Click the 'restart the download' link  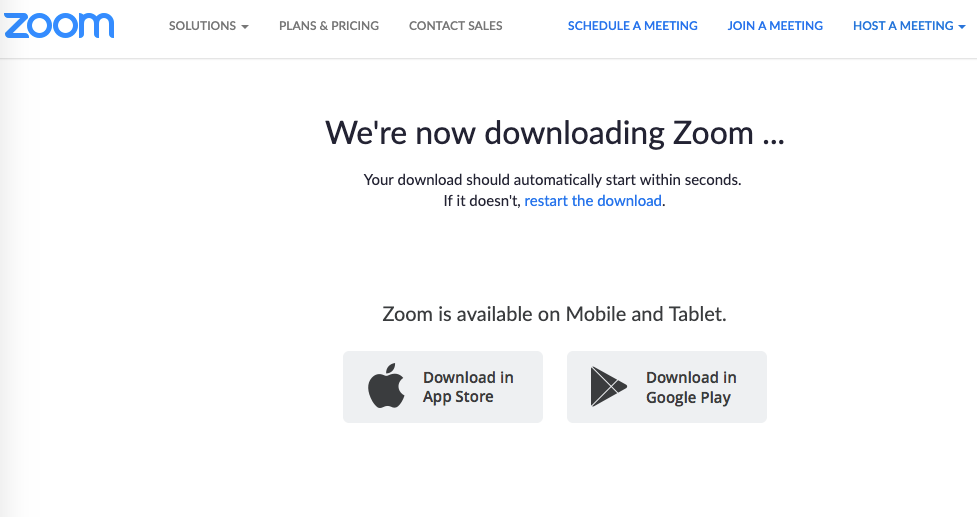(593, 201)
